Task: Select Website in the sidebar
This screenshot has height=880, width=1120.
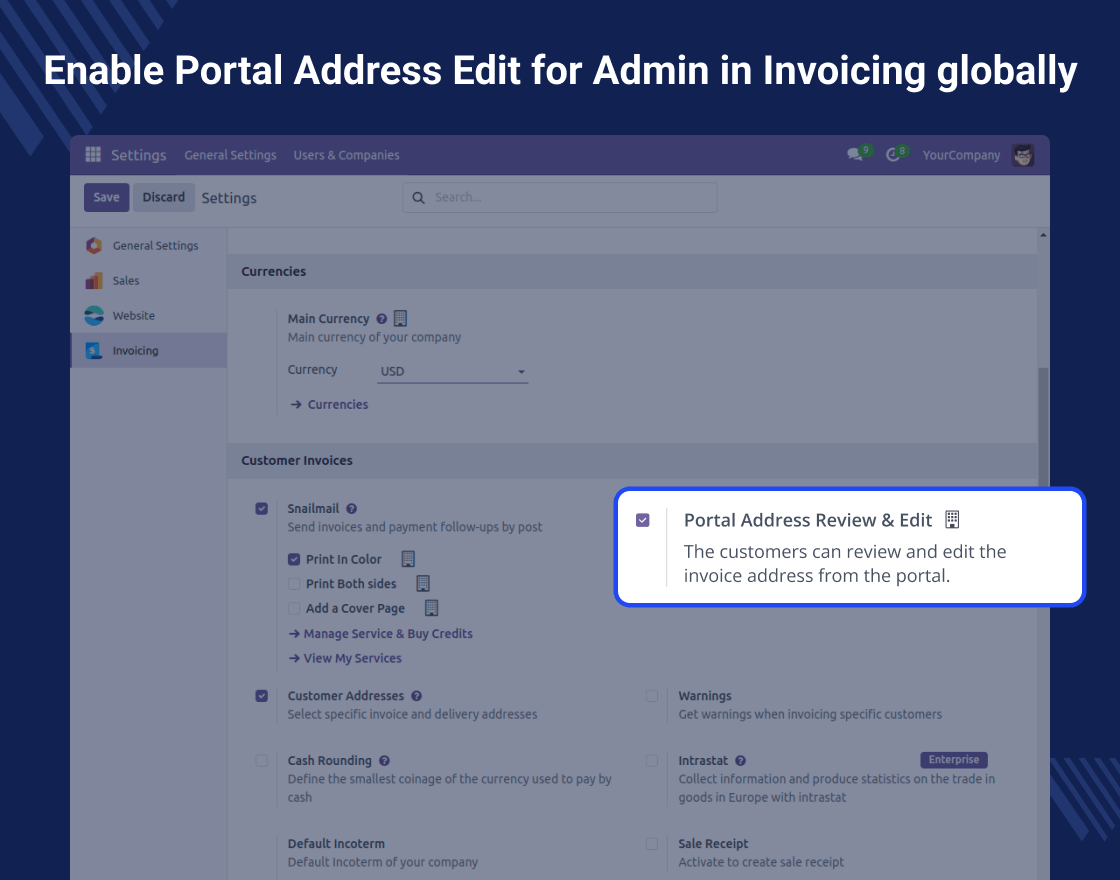Action: point(149,316)
